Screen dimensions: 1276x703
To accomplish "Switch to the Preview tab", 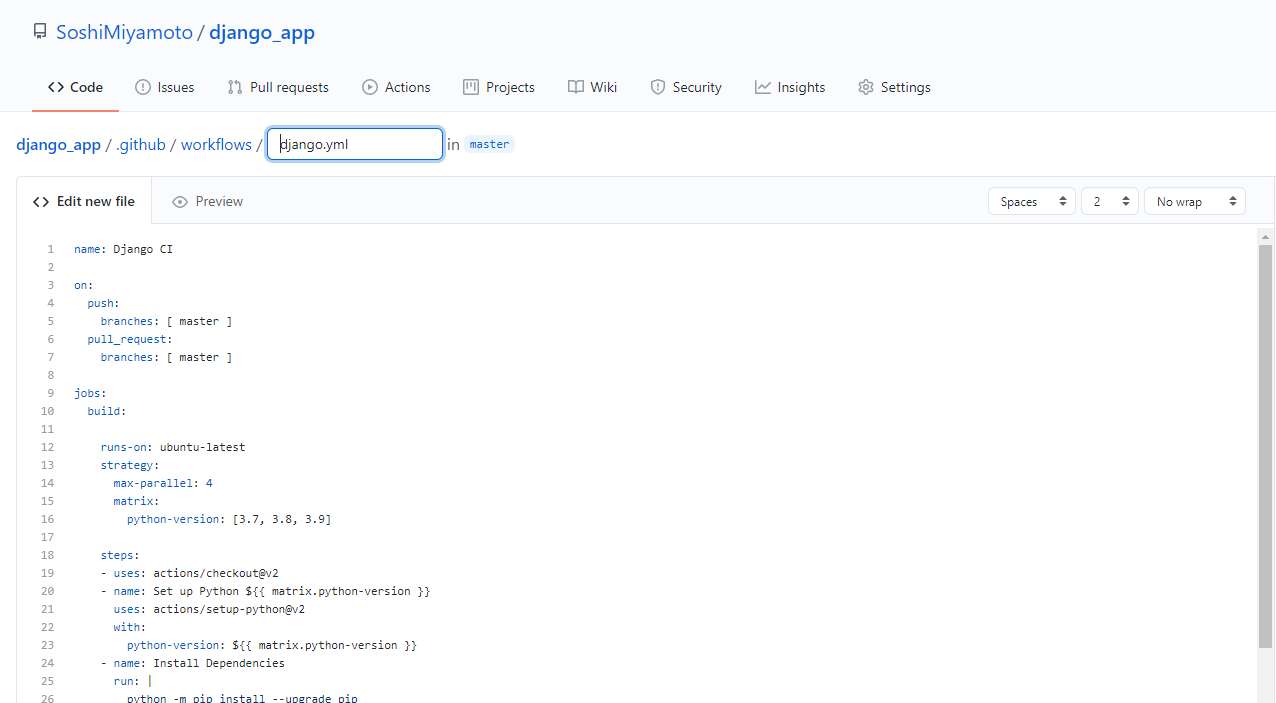I will (208, 201).
